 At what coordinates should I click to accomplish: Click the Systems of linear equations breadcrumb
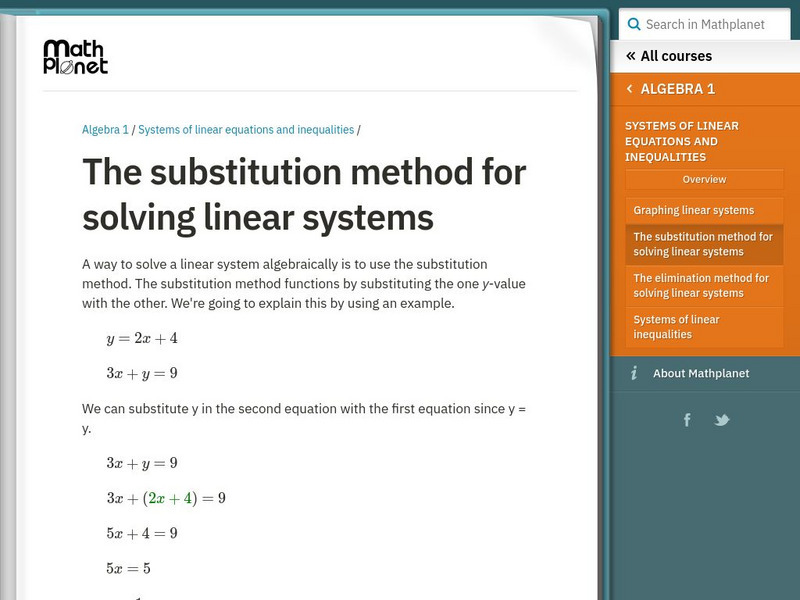click(x=246, y=130)
